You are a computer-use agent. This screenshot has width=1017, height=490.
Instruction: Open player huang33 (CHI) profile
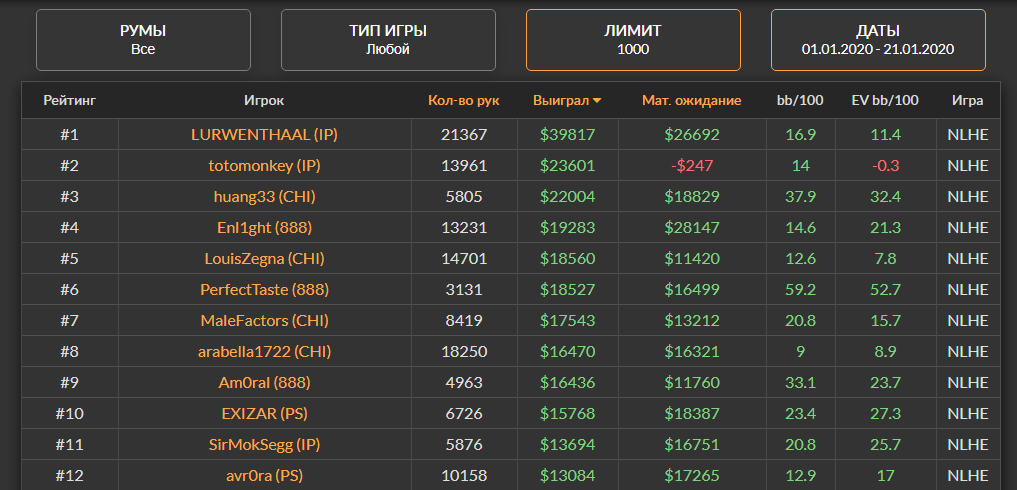[265, 197]
